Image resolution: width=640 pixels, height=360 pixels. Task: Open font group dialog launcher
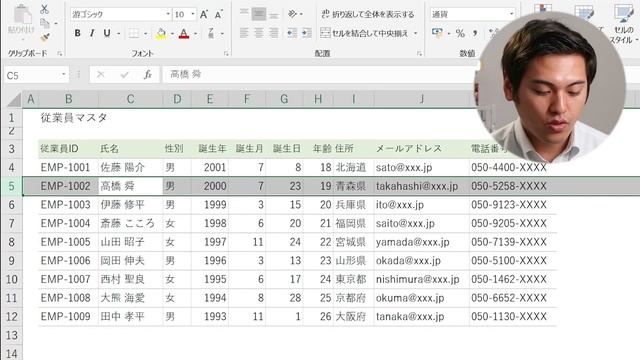pos(226,53)
